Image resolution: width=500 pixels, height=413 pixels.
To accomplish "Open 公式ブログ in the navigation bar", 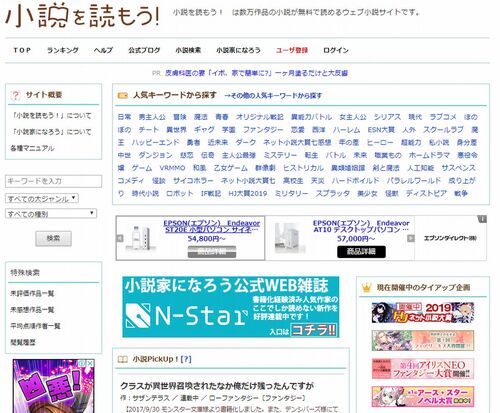I will point(144,50).
